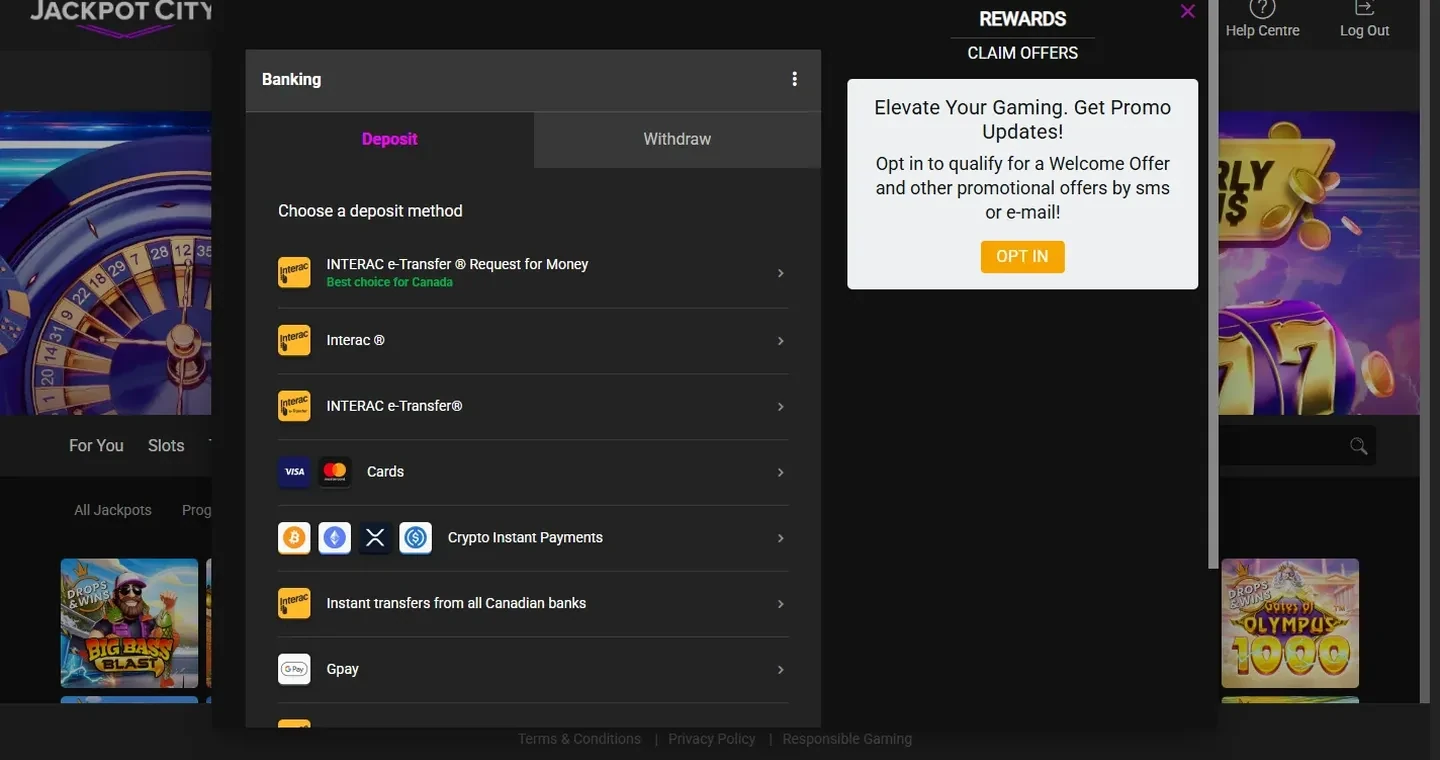This screenshot has width=1440, height=760.
Task: Open the Terms & Conditions link
Action: click(579, 739)
